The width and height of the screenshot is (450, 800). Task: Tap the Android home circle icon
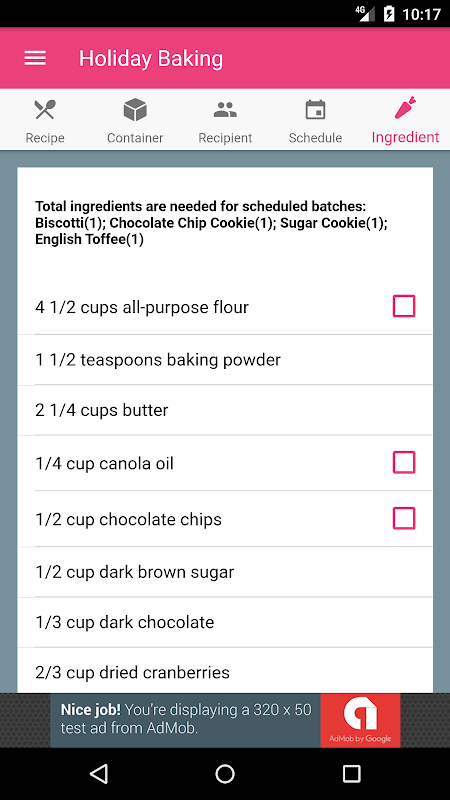[225, 773]
